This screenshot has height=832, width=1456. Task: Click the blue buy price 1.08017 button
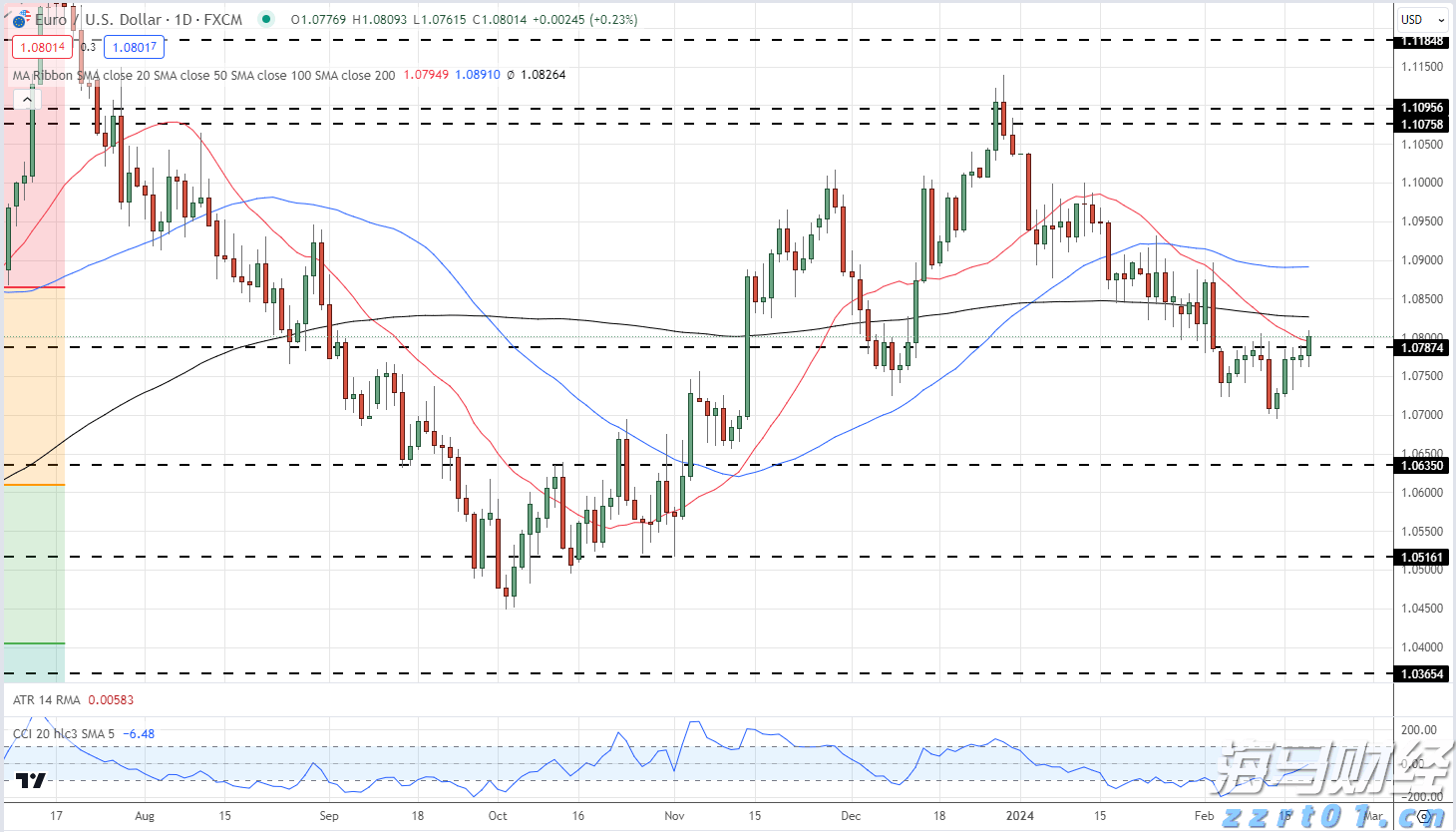pos(135,47)
